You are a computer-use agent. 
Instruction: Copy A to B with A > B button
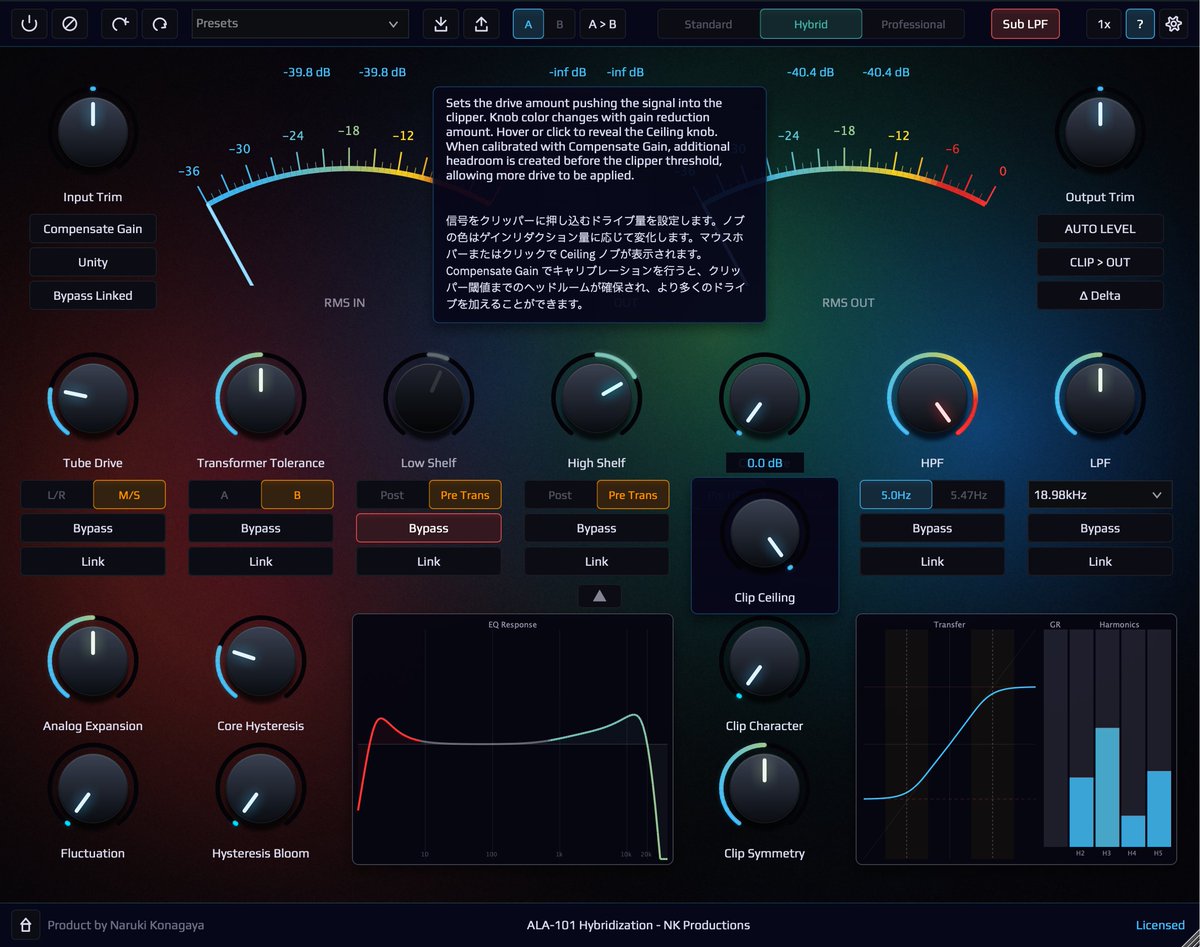(x=602, y=24)
